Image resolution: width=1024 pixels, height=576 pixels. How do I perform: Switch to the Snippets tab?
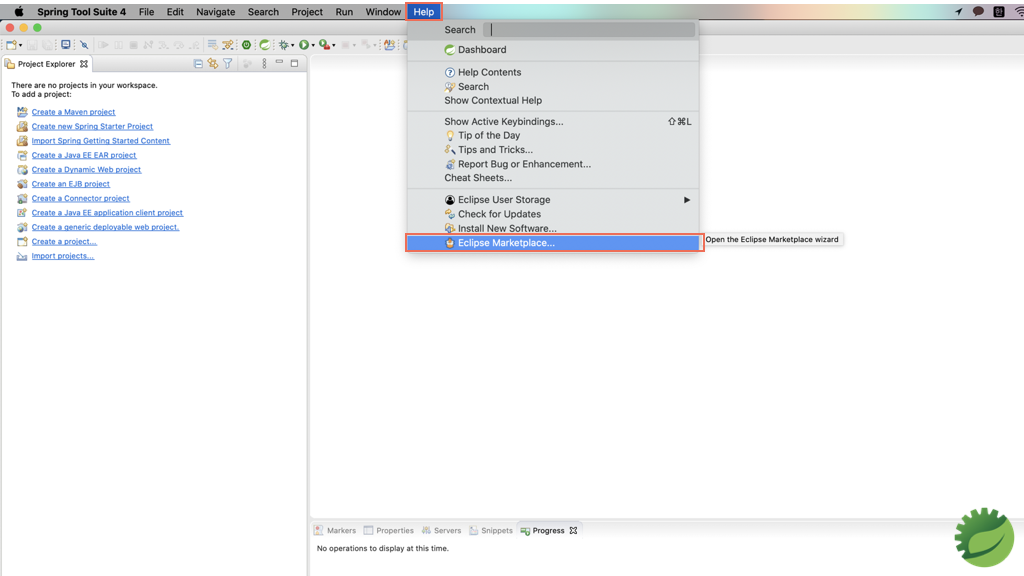pyautogui.click(x=491, y=530)
